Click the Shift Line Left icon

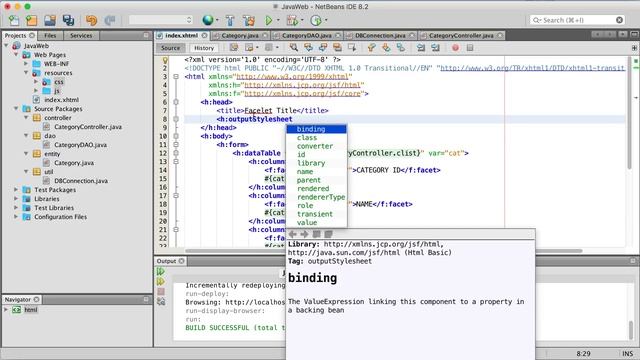pyautogui.click(x=421, y=48)
